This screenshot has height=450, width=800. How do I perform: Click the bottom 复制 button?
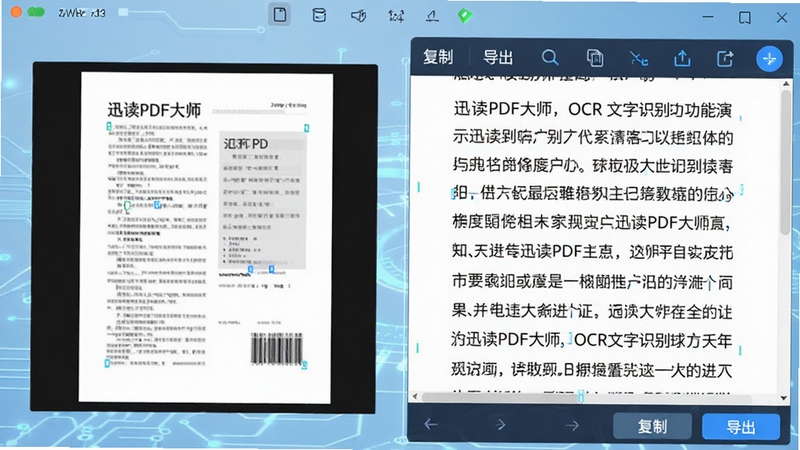pyautogui.click(x=652, y=426)
